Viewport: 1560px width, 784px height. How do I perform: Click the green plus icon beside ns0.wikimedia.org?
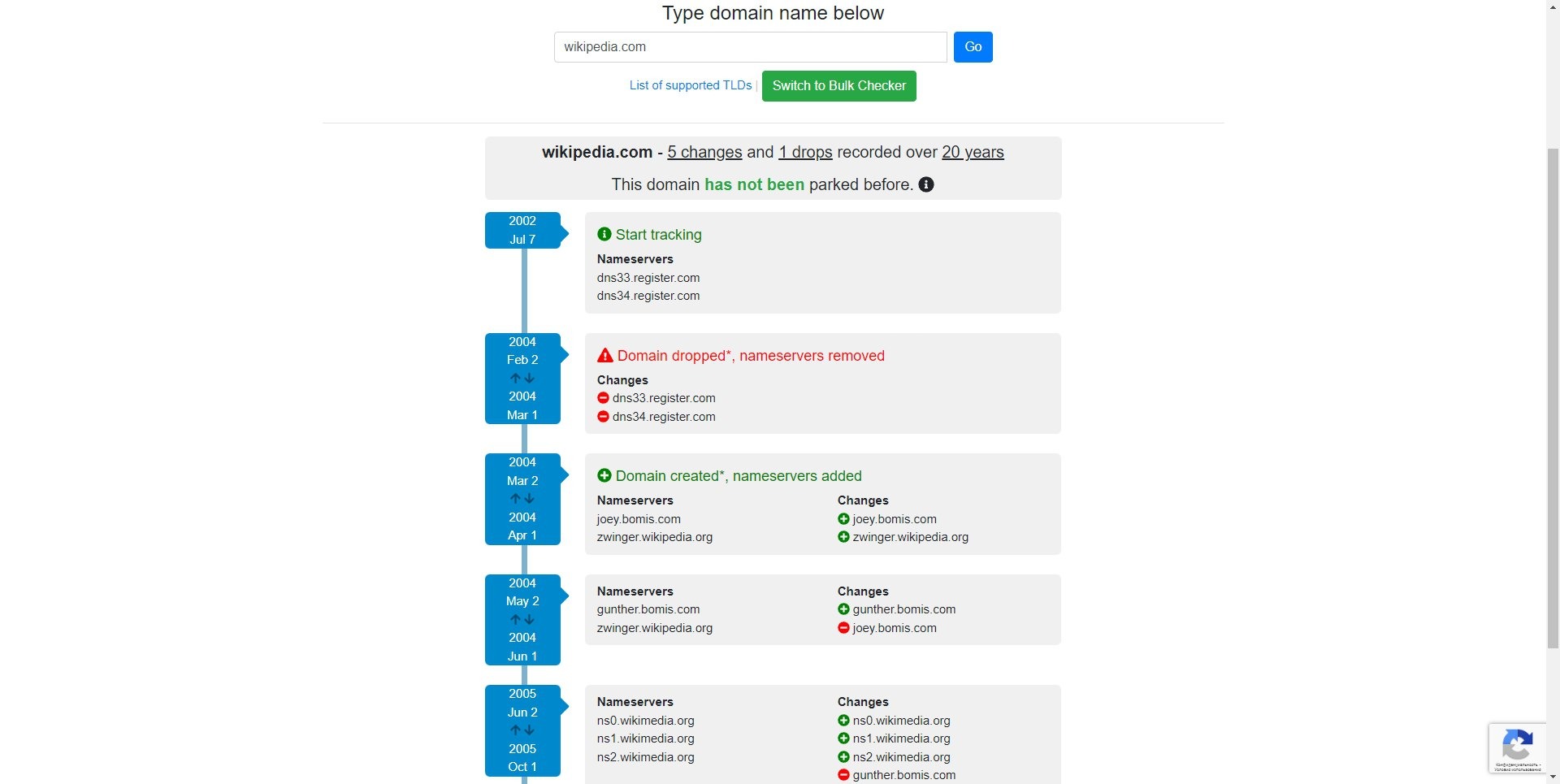click(843, 721)
